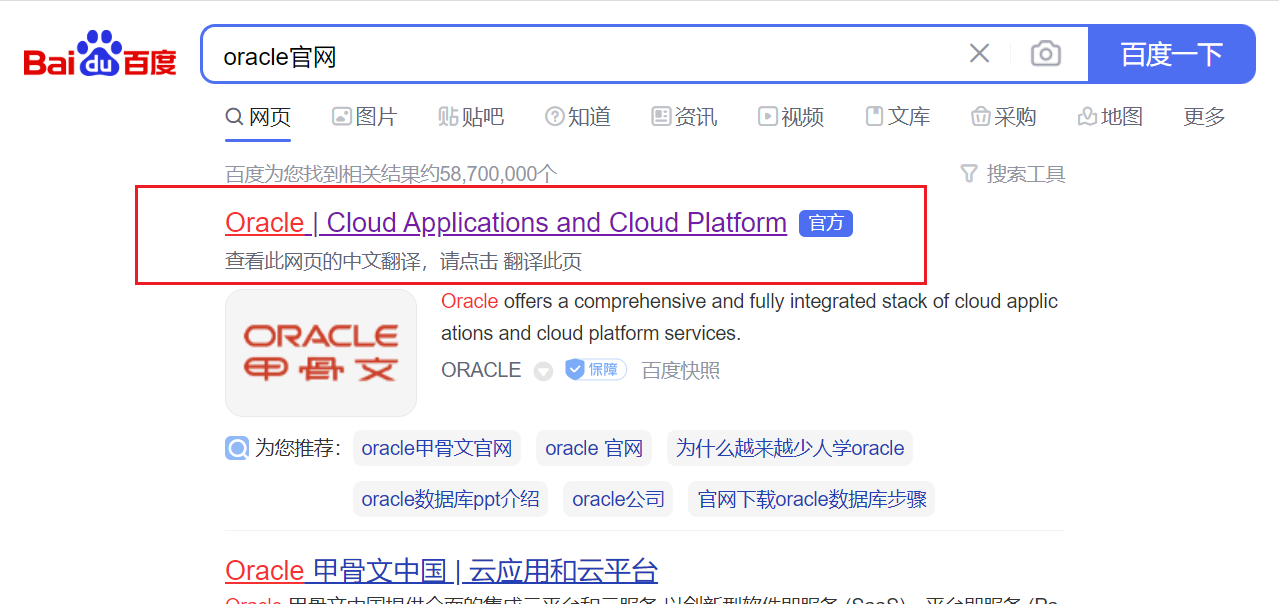This screenshot has height=604, width=1279.
Task: Open the Oracle Cloud Applications and Cloud Platform result
Action: point(506,222)
